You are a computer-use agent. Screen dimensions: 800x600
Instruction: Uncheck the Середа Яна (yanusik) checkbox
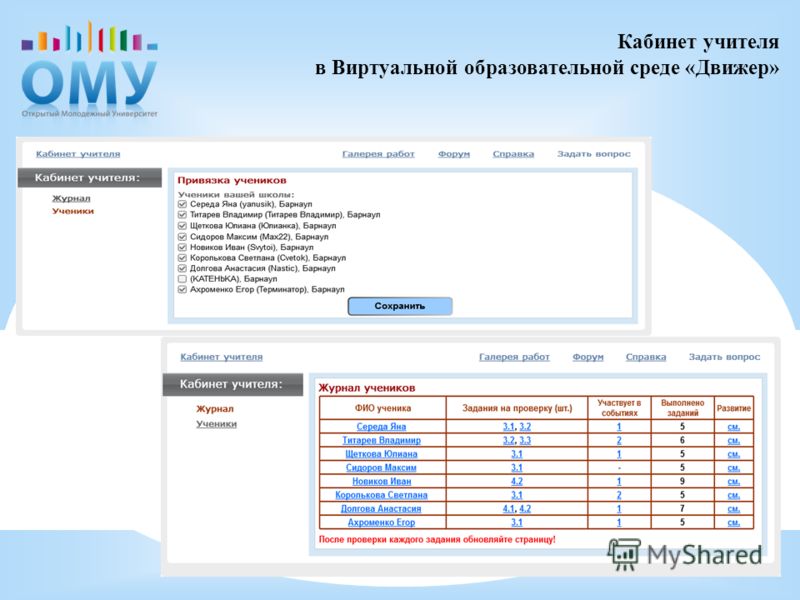[182, 204]
